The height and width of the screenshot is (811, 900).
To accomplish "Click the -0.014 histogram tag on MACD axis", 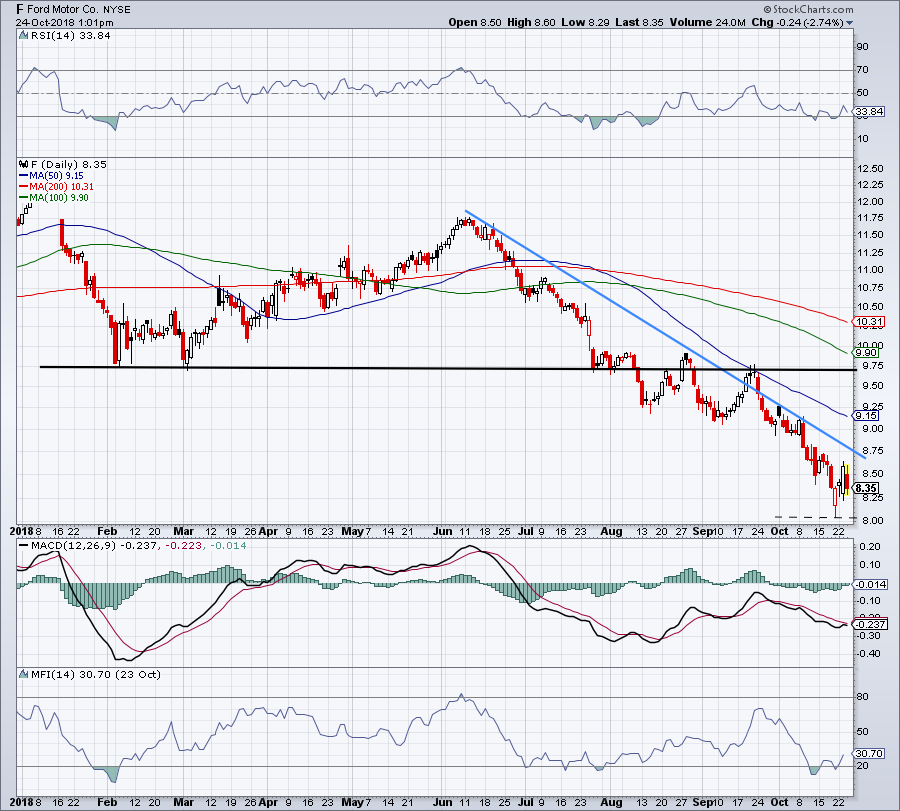I will [x=871, y=585].
